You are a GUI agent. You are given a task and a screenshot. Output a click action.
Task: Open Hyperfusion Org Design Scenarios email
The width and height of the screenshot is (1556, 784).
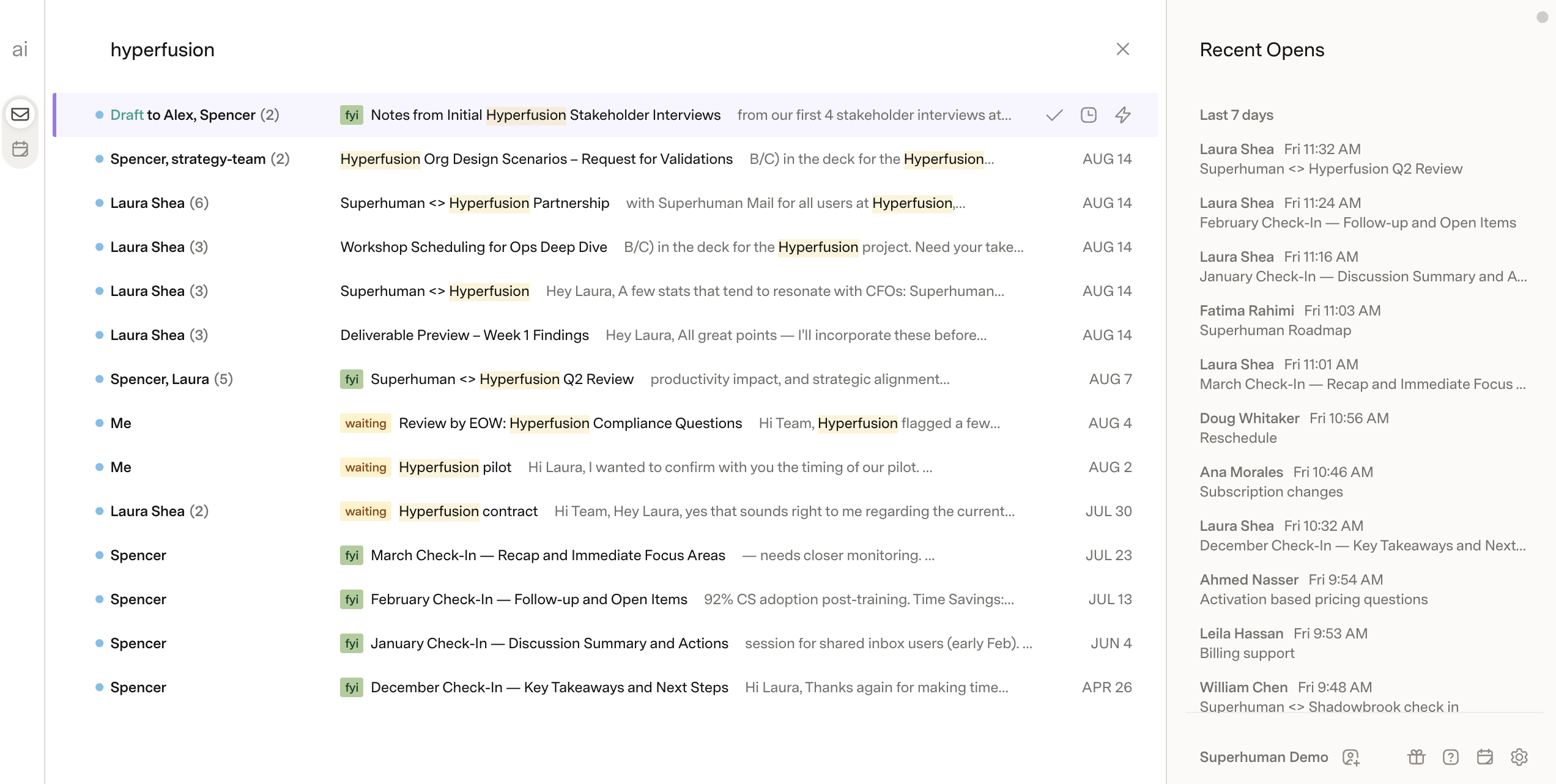pyautogui.click(x=606, y=159)
